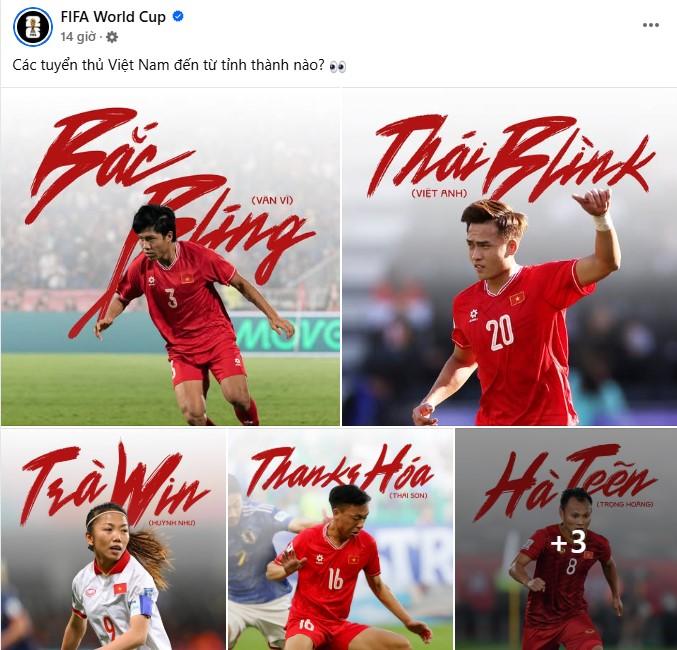Click the eyes emoji in the caption

pyautogui.click(x=338, y=66)
